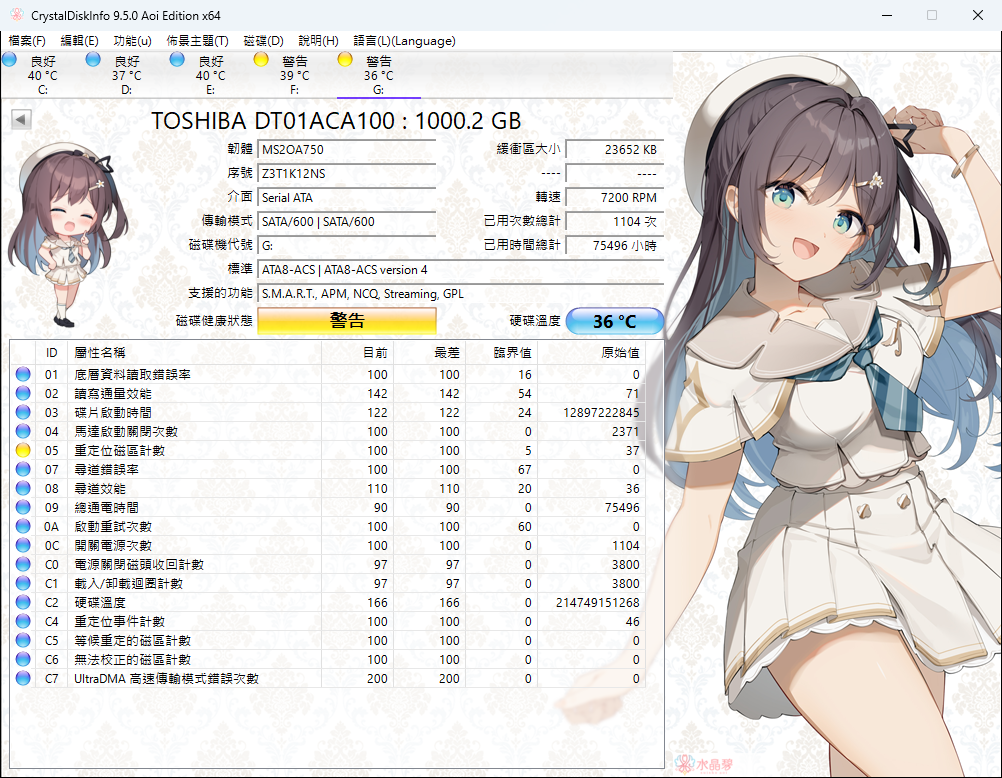
Task: Select row 重定位磁區計數
Action: pyautogui.click(x=327, y=450)
